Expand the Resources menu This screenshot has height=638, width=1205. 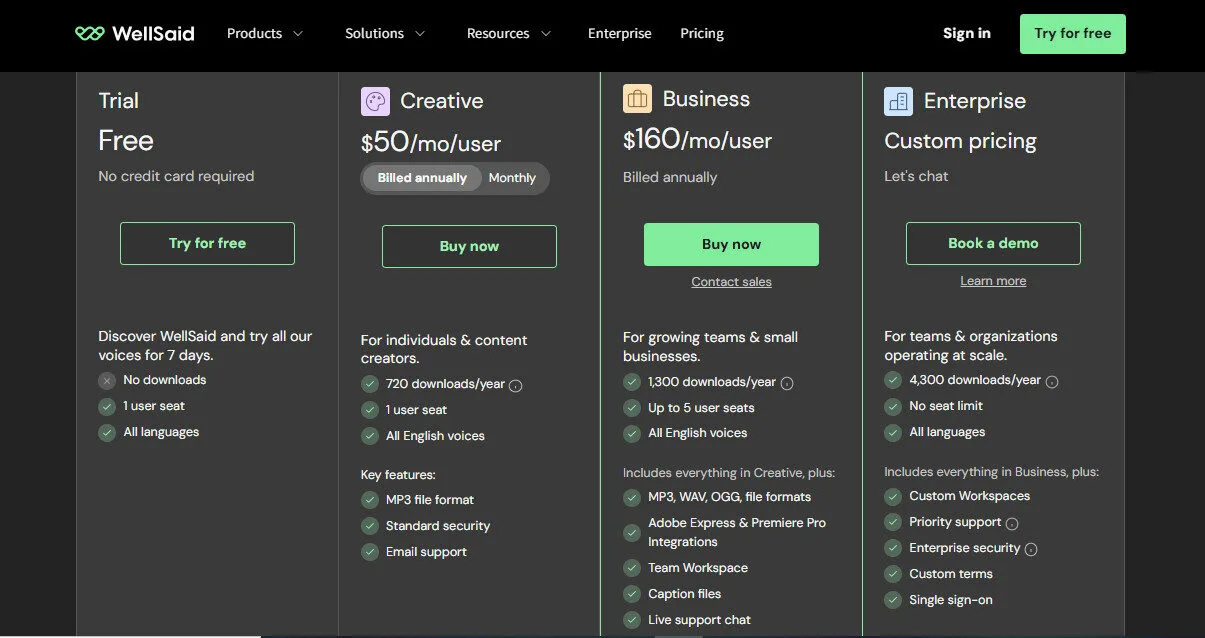[509, 33]
